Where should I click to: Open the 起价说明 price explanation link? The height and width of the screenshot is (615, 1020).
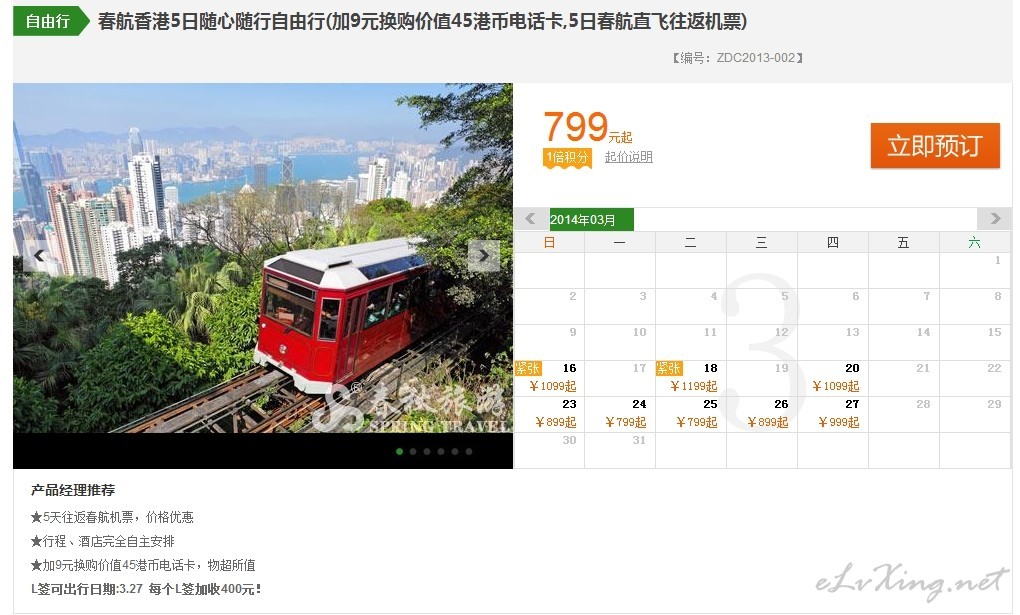[628, 157]
